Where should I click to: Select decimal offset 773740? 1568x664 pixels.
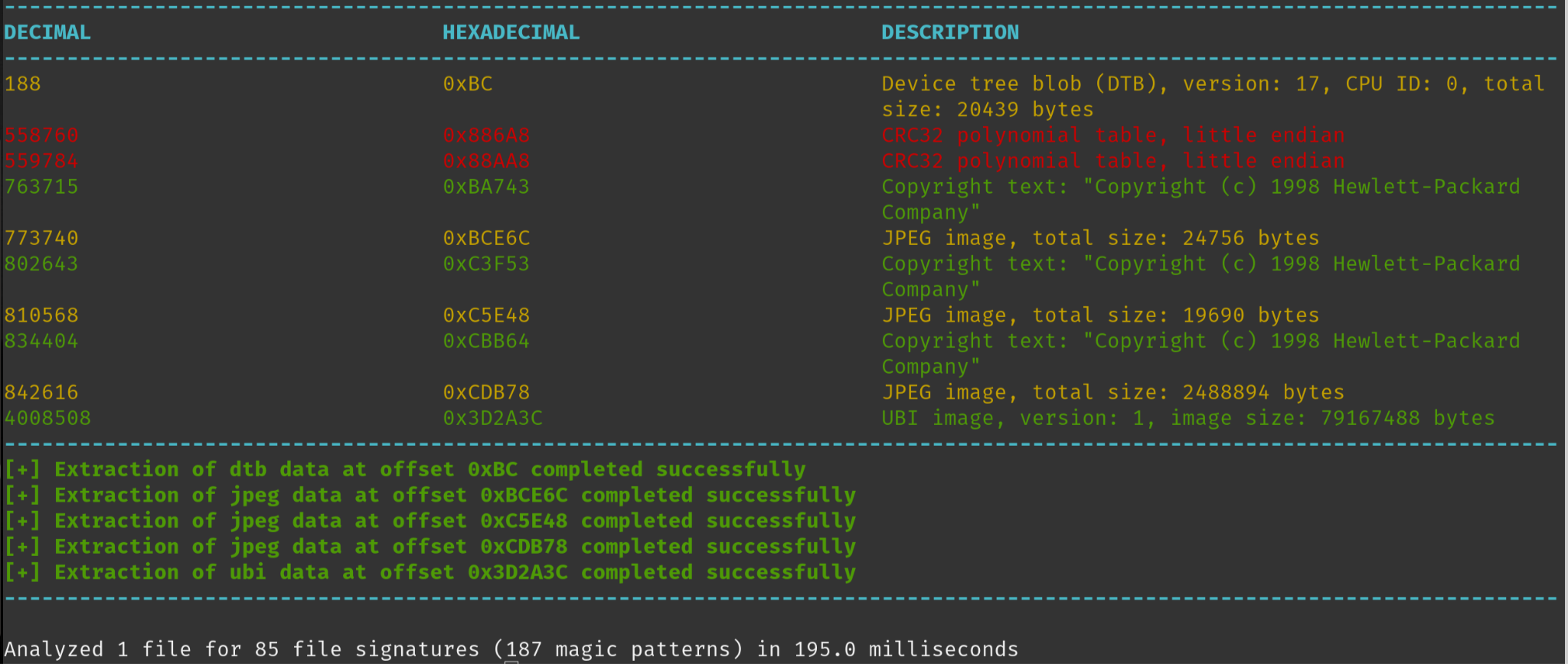point(41,238)
